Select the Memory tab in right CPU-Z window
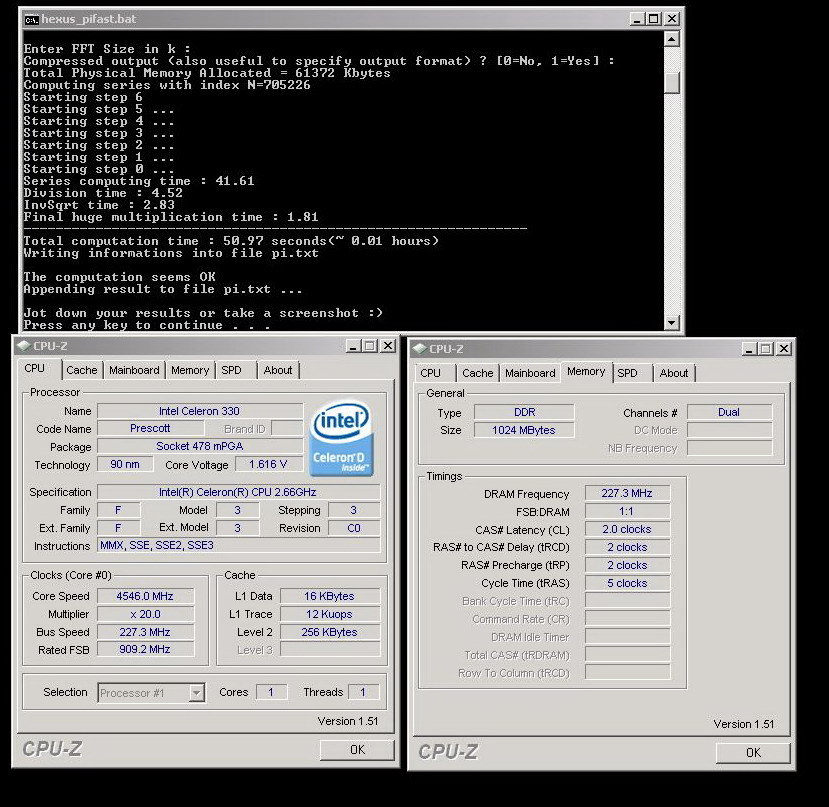 pyautogui.click(x=586, y=371)
